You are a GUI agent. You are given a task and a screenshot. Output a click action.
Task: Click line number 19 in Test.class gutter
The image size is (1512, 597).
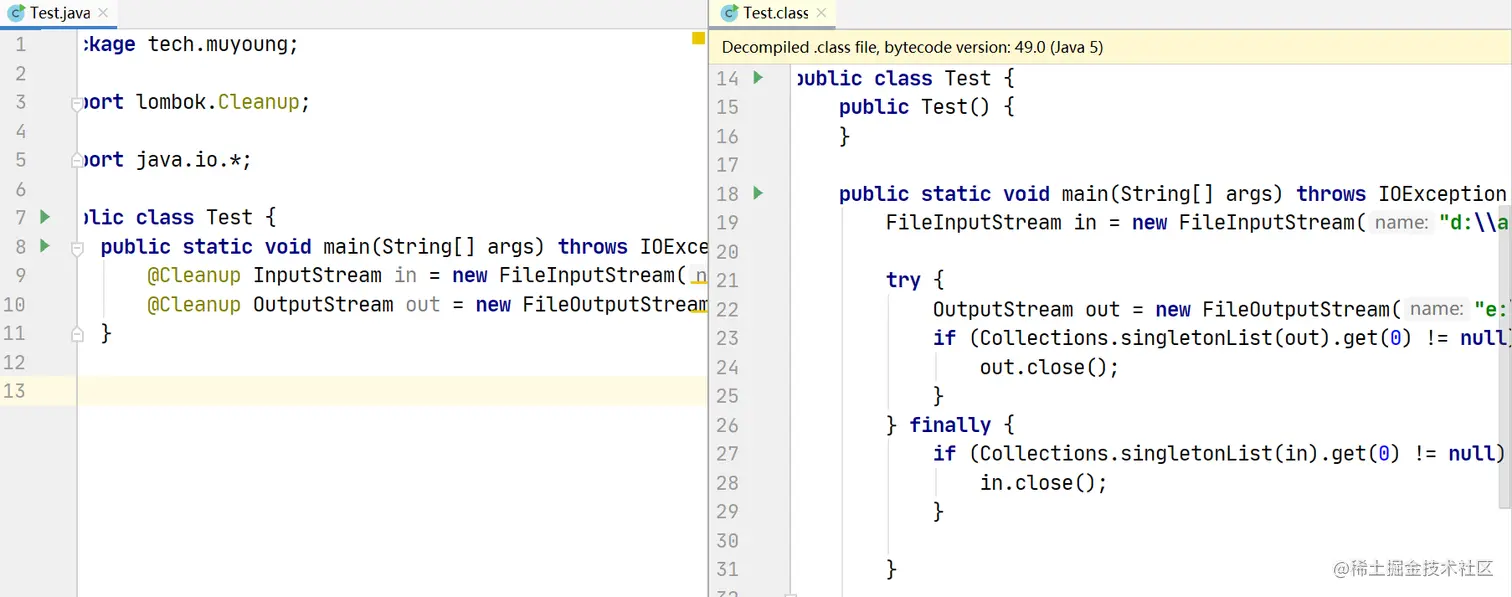[x=727, y=222]
